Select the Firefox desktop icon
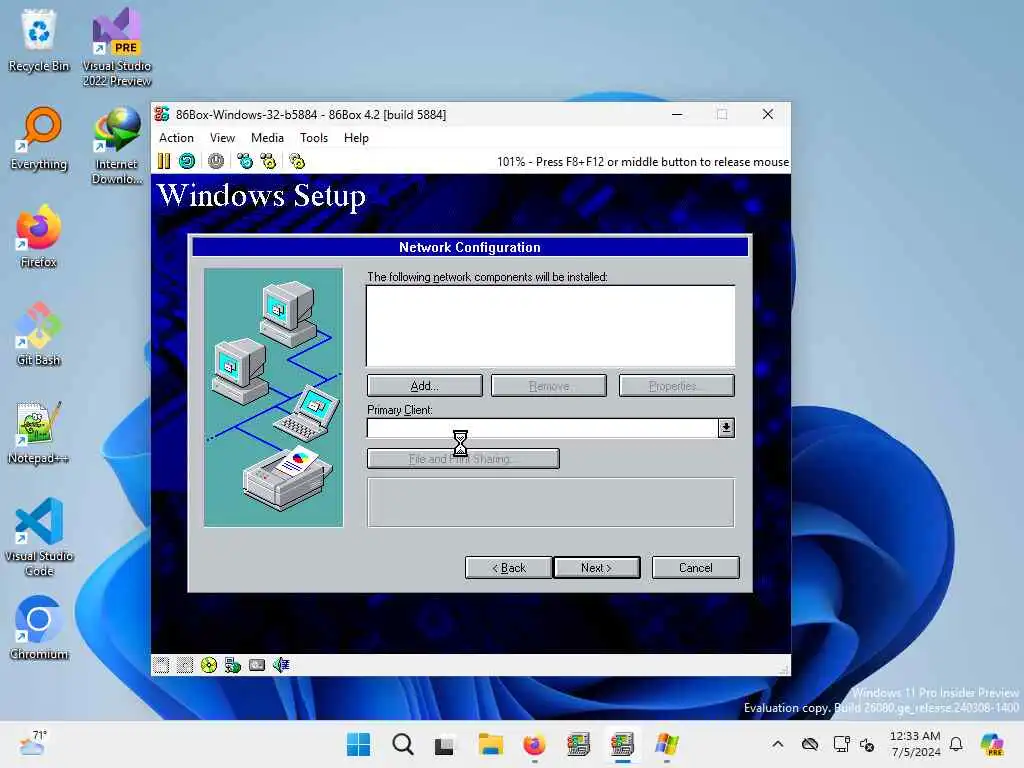The height and width of the screenshot is (768, 1024). pyautogui.click(x=39, y=236)
